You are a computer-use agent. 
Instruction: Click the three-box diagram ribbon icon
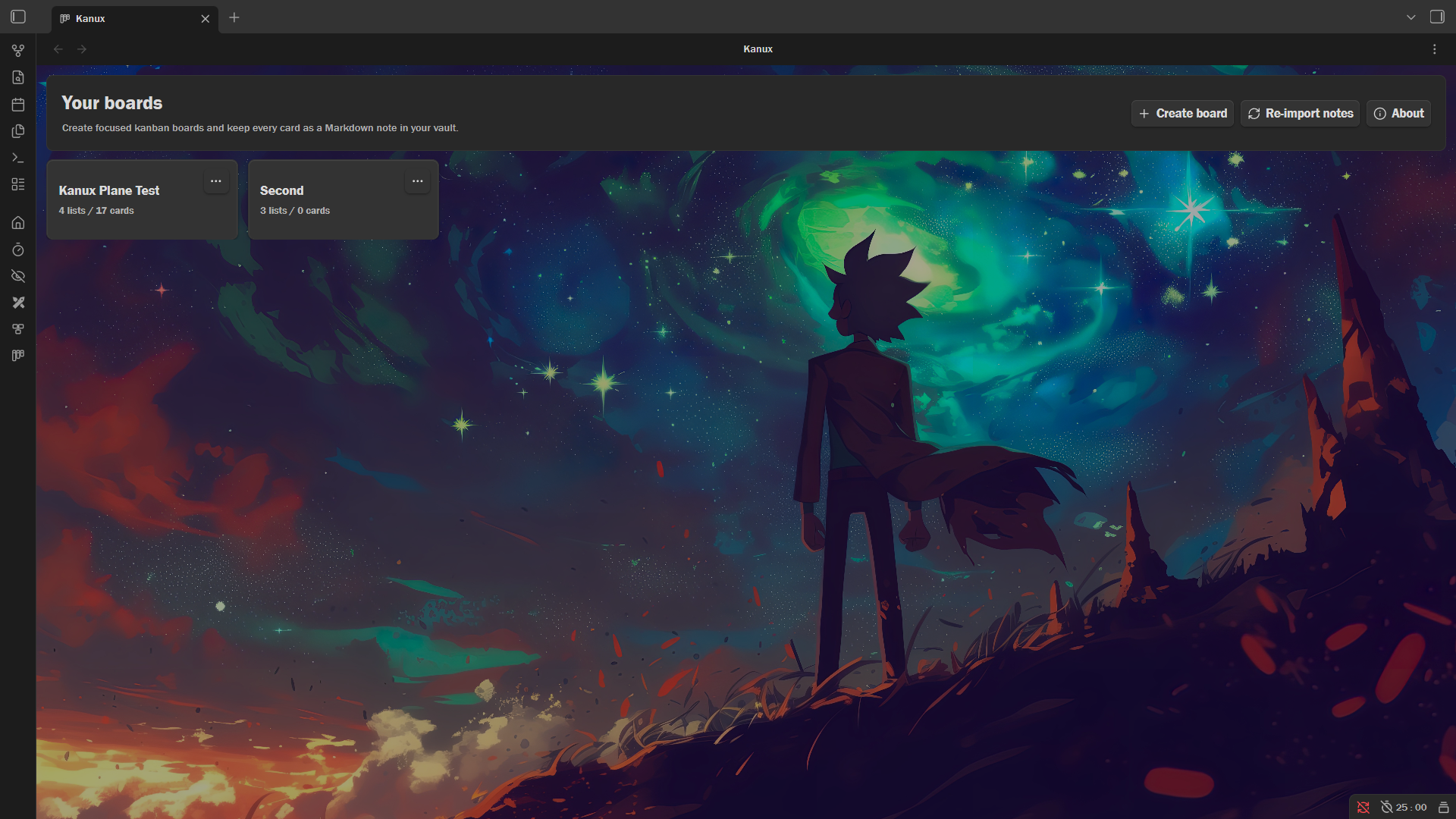tap(18, 329)
